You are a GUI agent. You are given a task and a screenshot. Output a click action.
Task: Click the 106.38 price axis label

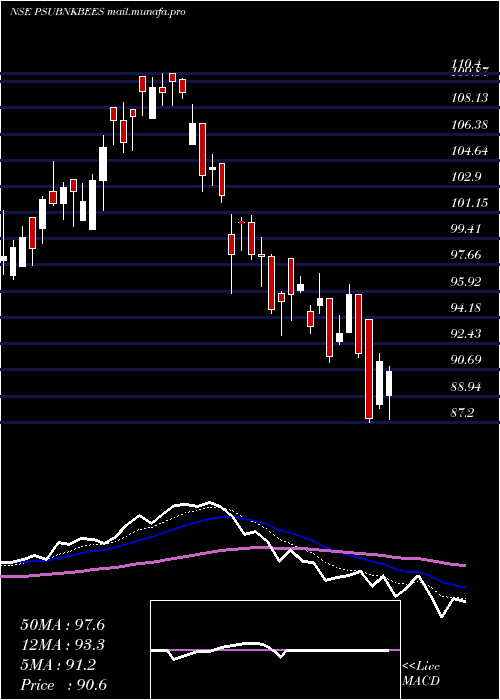click(470, 125)
